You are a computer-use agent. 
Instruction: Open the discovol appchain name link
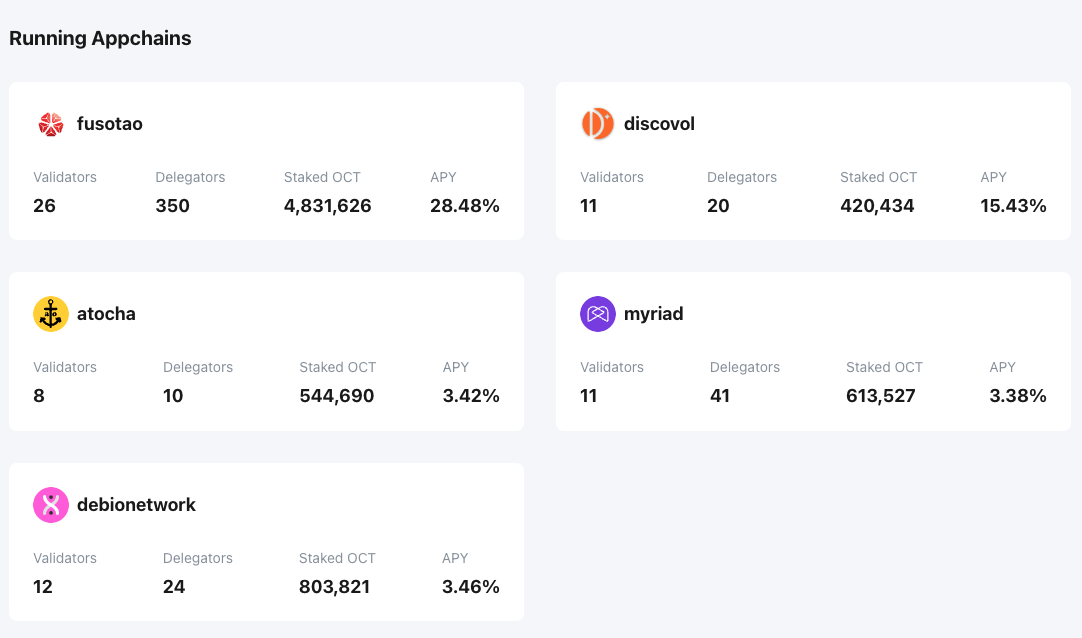659,124
